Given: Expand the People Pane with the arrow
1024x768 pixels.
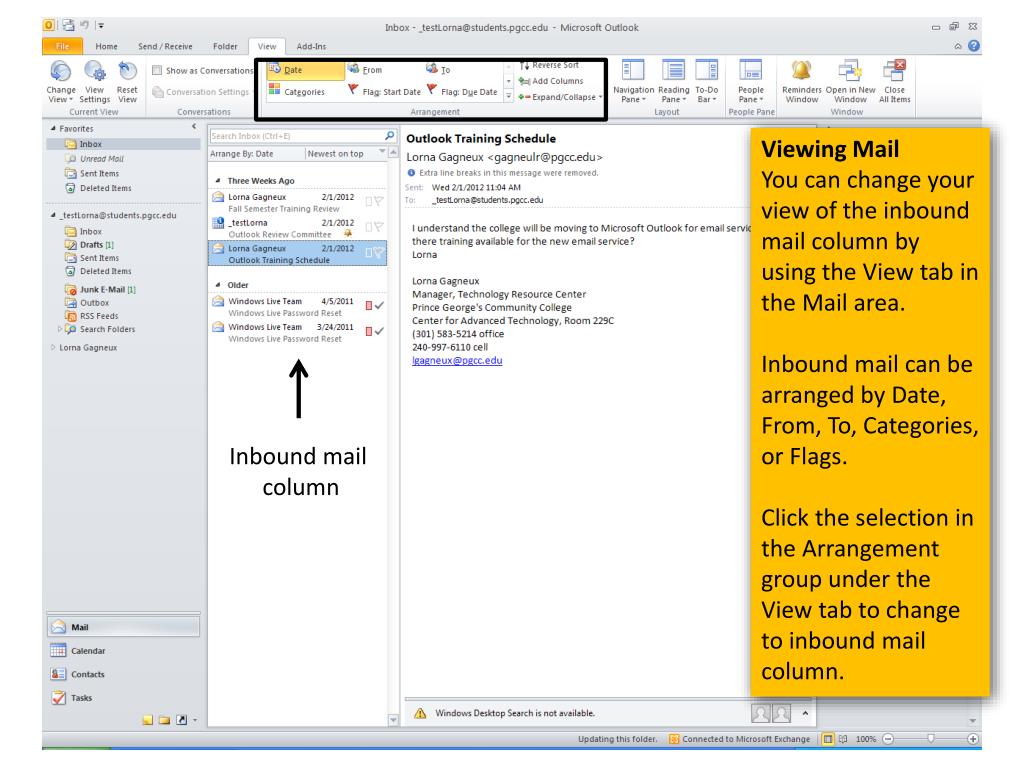Looking at the screenshot, I should tap(805, 713).
